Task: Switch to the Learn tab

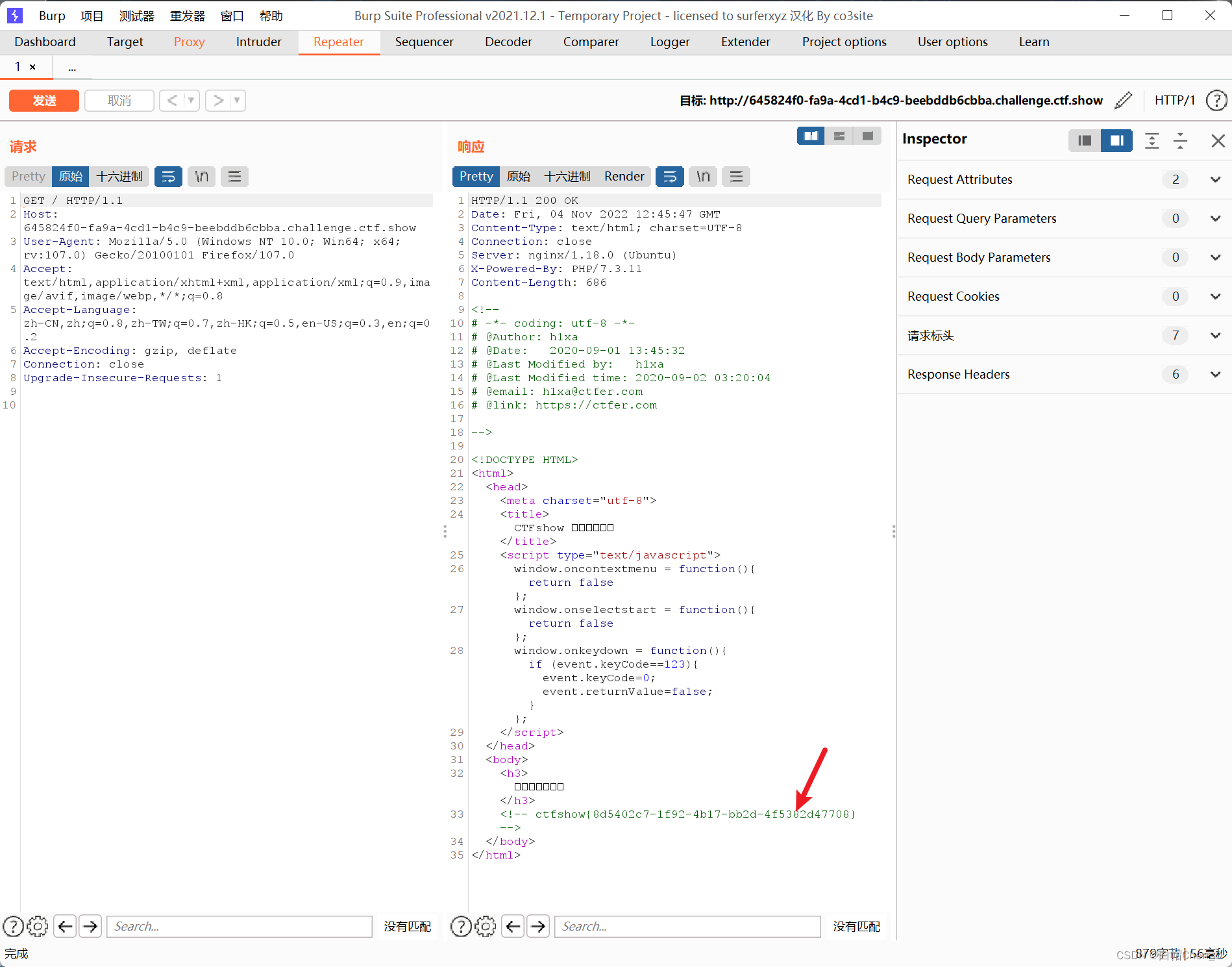Action: pyautogui.click(x=1033, y=42)
